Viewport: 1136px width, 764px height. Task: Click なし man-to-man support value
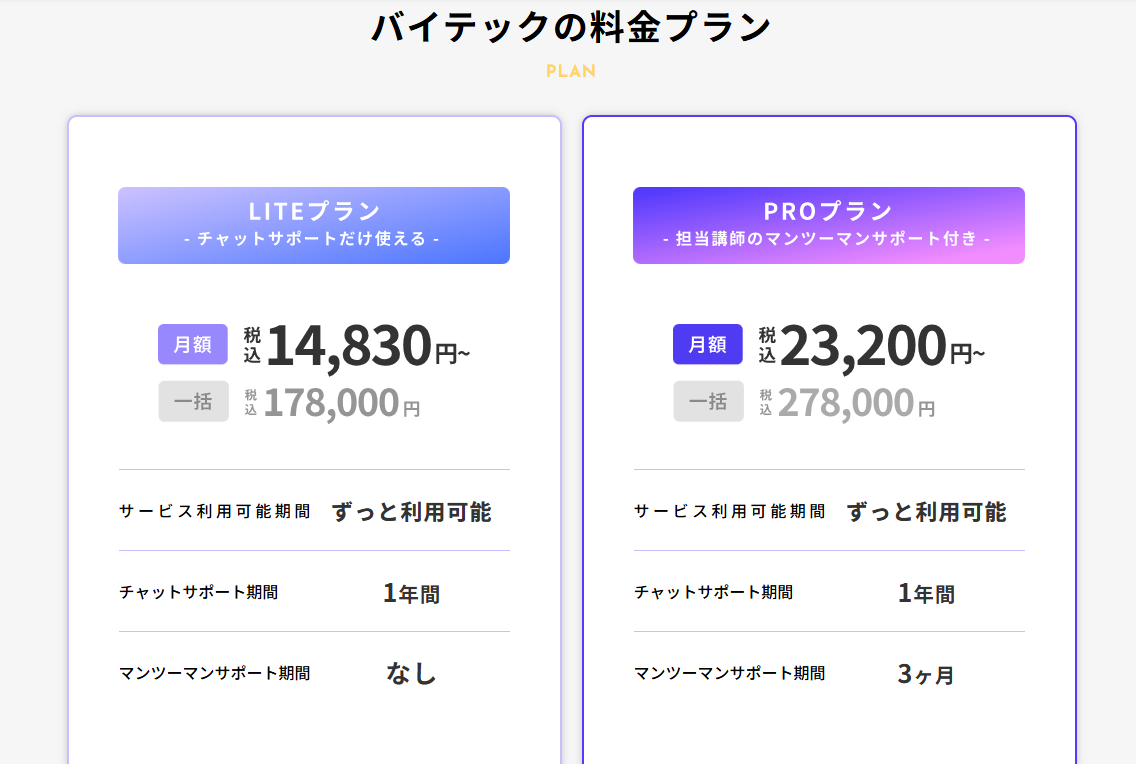[412, 673]
